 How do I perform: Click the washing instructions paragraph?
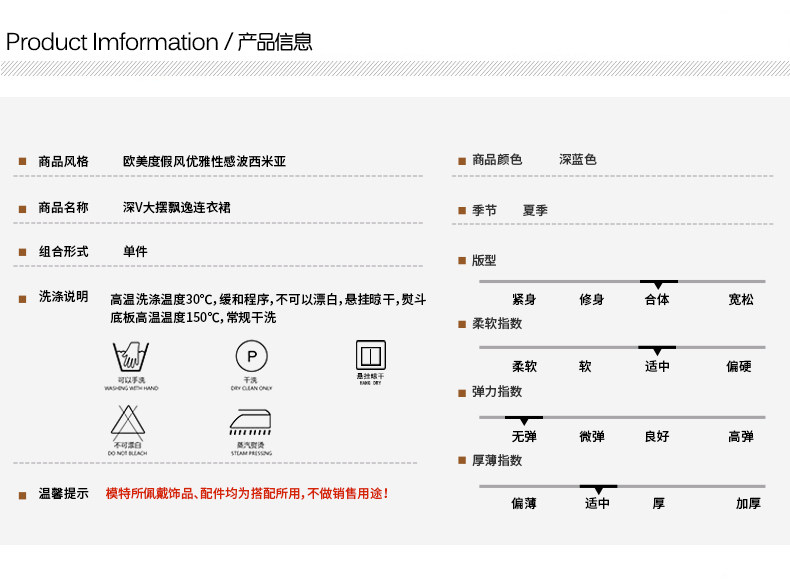click(268, 308)
